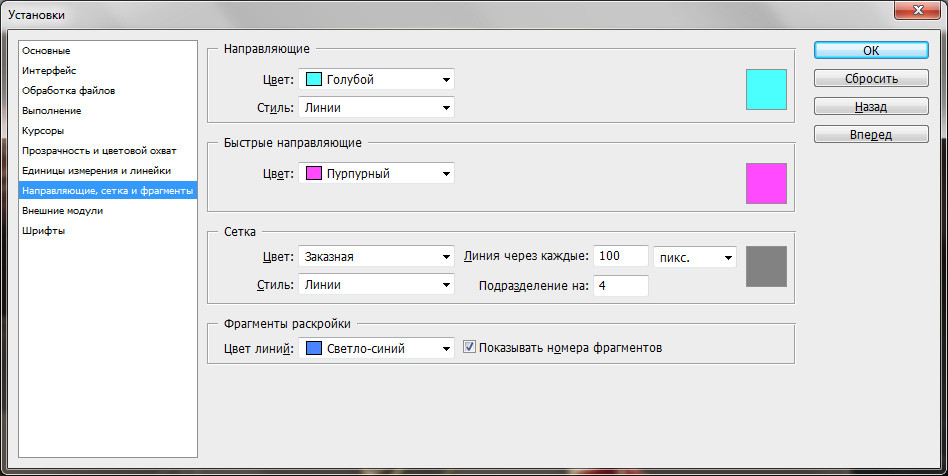Open the Выполнение category
The width and height of the screenshot is (948, 476).
click(x=108, y=111)
